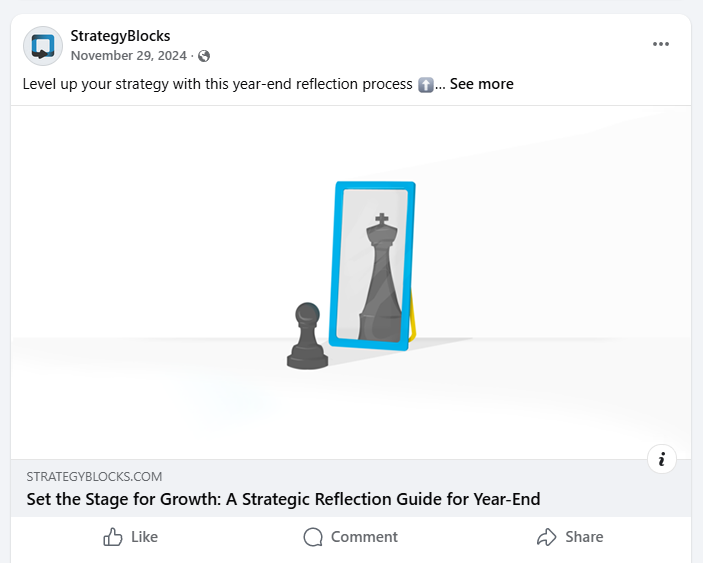The width and height of the screenshot is (703, 563).
Task: Click the Comment button label
Action: [364, 537]
